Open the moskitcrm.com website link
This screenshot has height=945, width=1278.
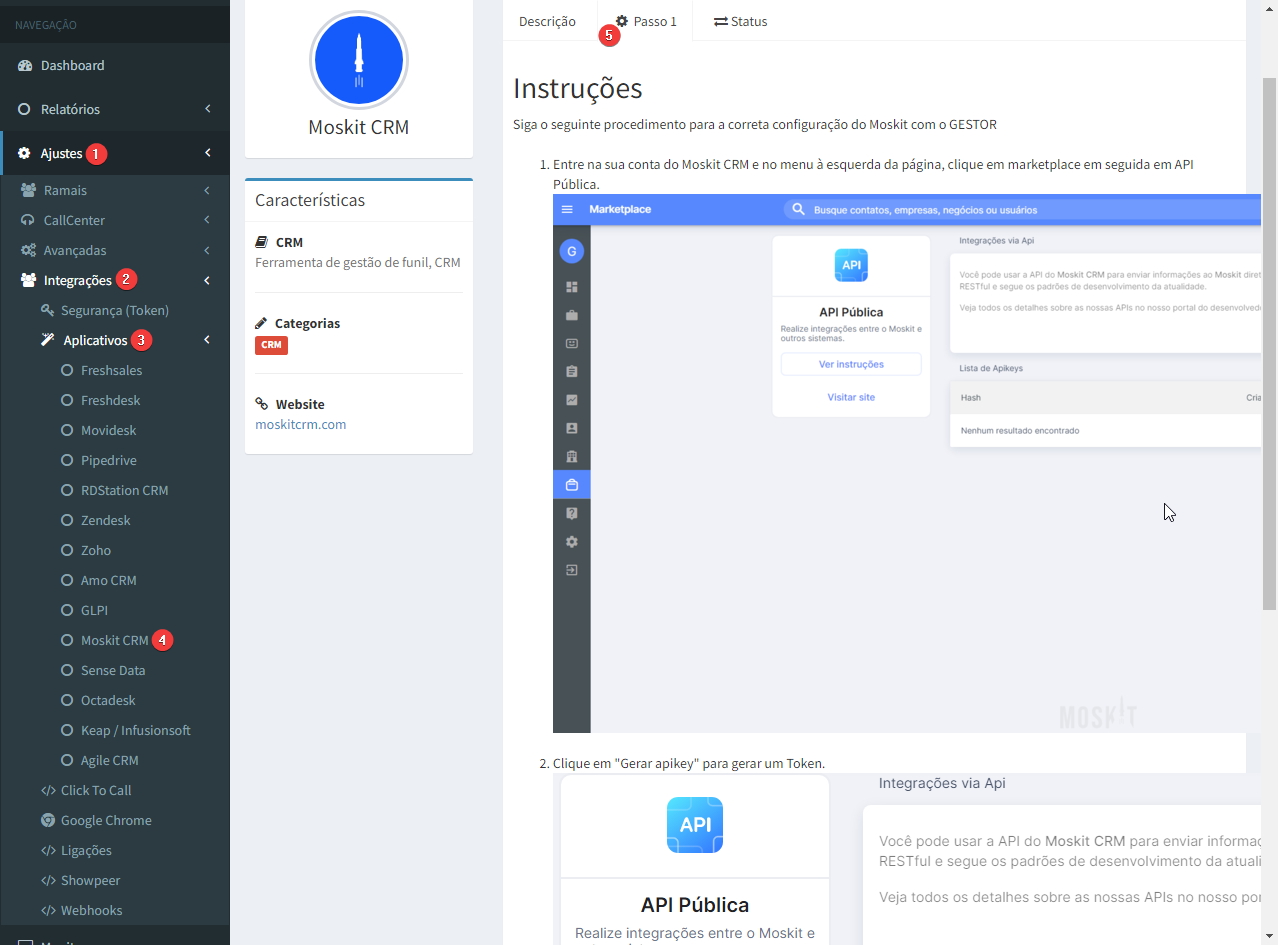tap(300, 424)
